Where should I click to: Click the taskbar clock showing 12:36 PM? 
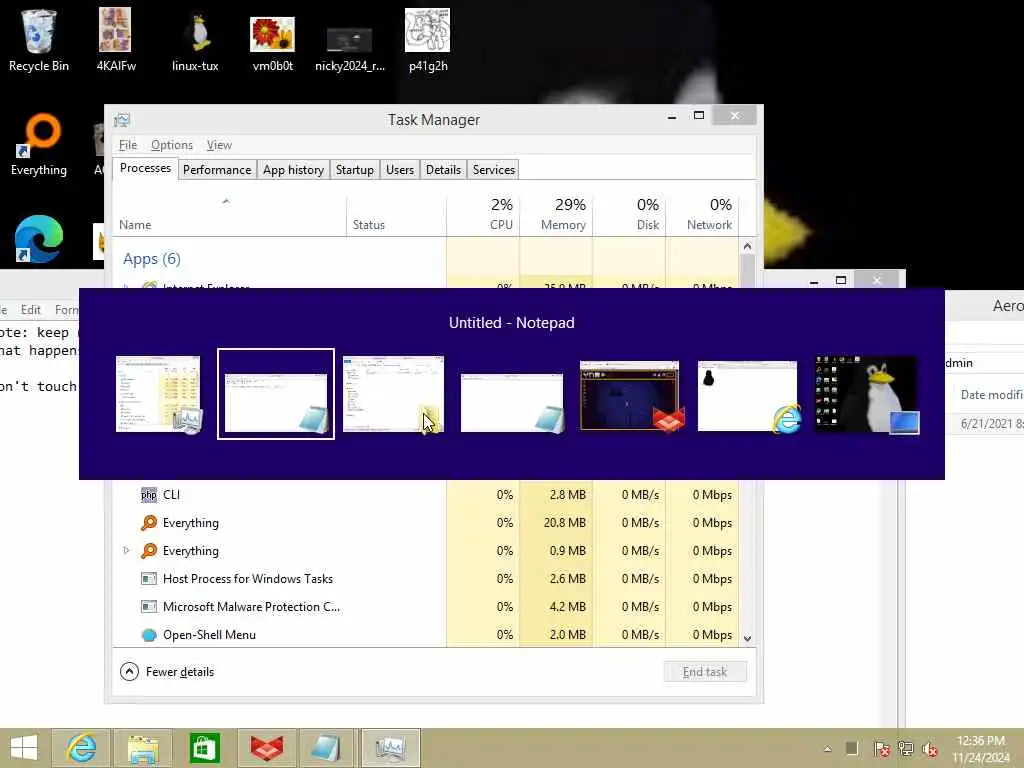[981, 748]
